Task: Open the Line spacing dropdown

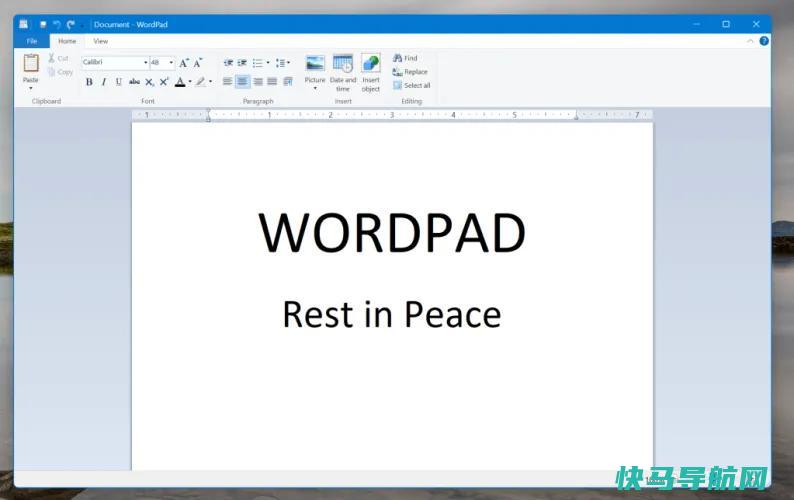Action: (283, 63)
